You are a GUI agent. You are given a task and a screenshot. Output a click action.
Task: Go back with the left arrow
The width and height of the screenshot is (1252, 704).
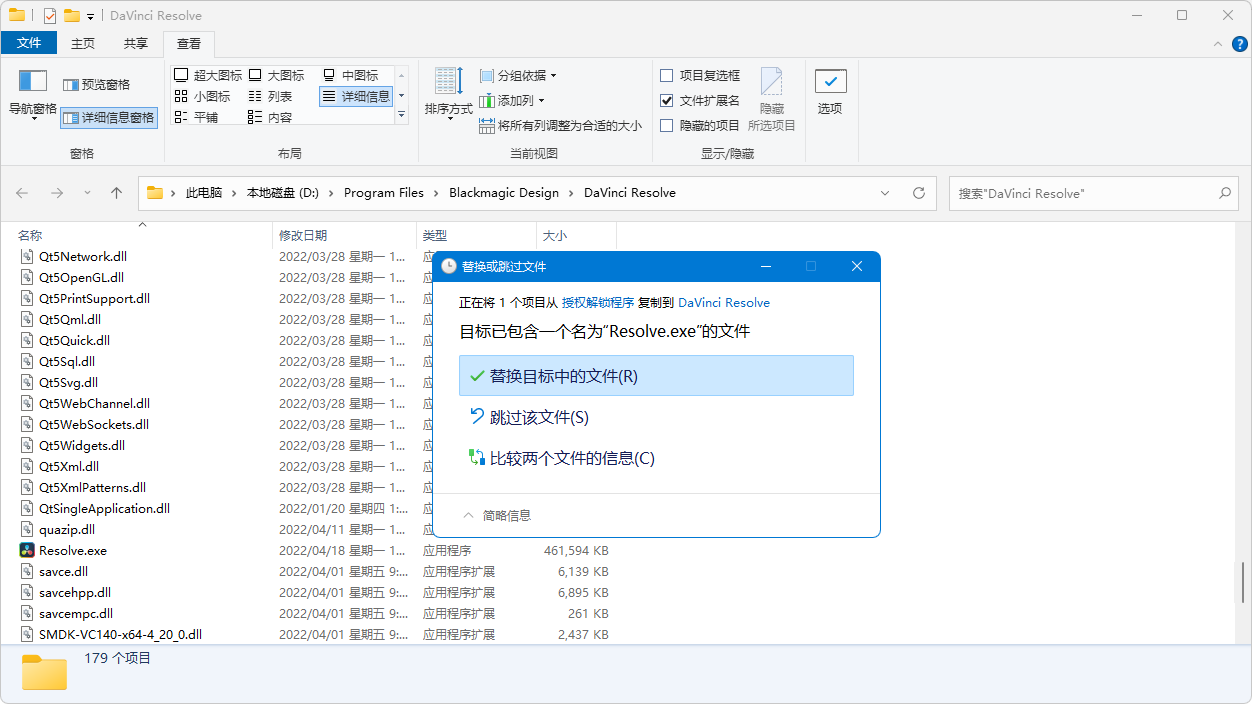click(22, 193)
